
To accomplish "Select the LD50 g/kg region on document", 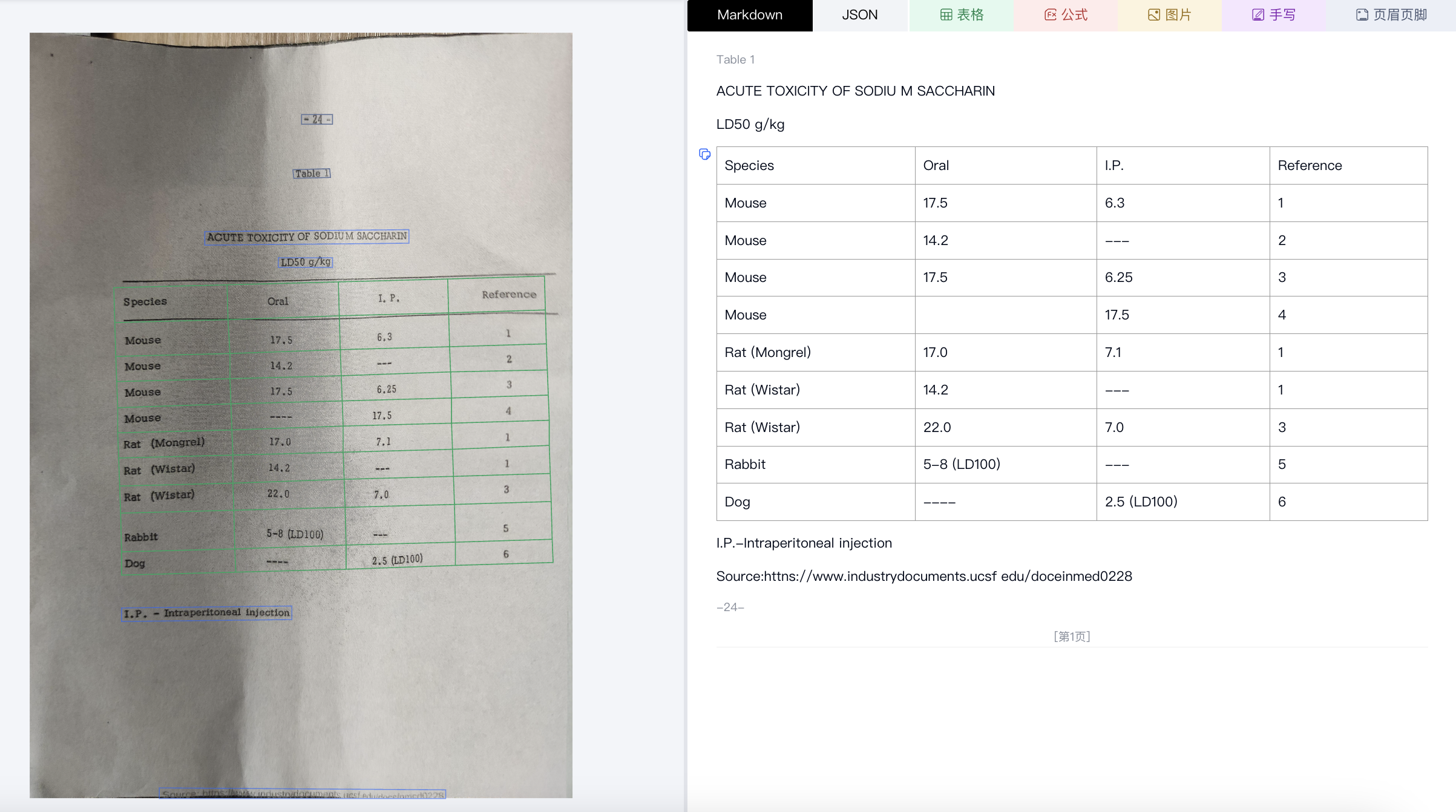I will coord(306,262).
